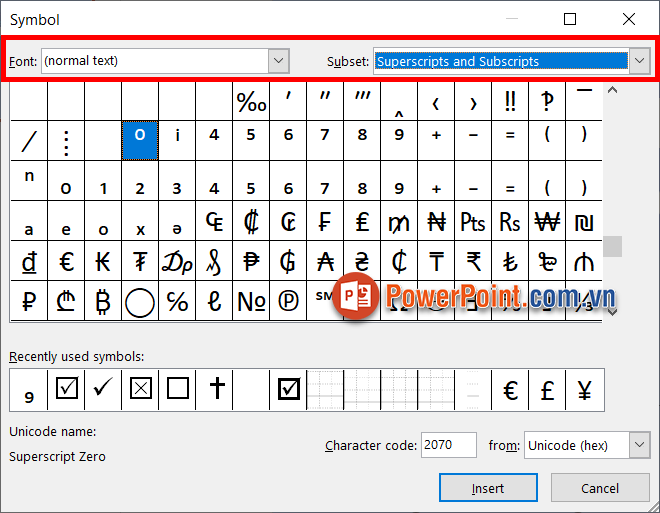Click the Character code input field
The image size is (660, 513).
coord(449,445)
